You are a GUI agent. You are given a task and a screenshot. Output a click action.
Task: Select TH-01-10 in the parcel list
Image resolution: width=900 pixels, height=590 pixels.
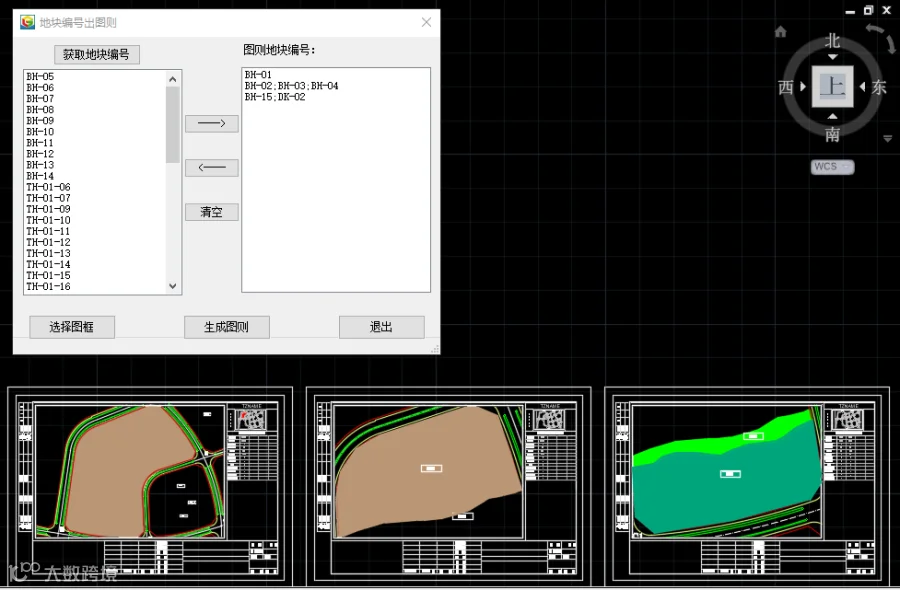48,220
